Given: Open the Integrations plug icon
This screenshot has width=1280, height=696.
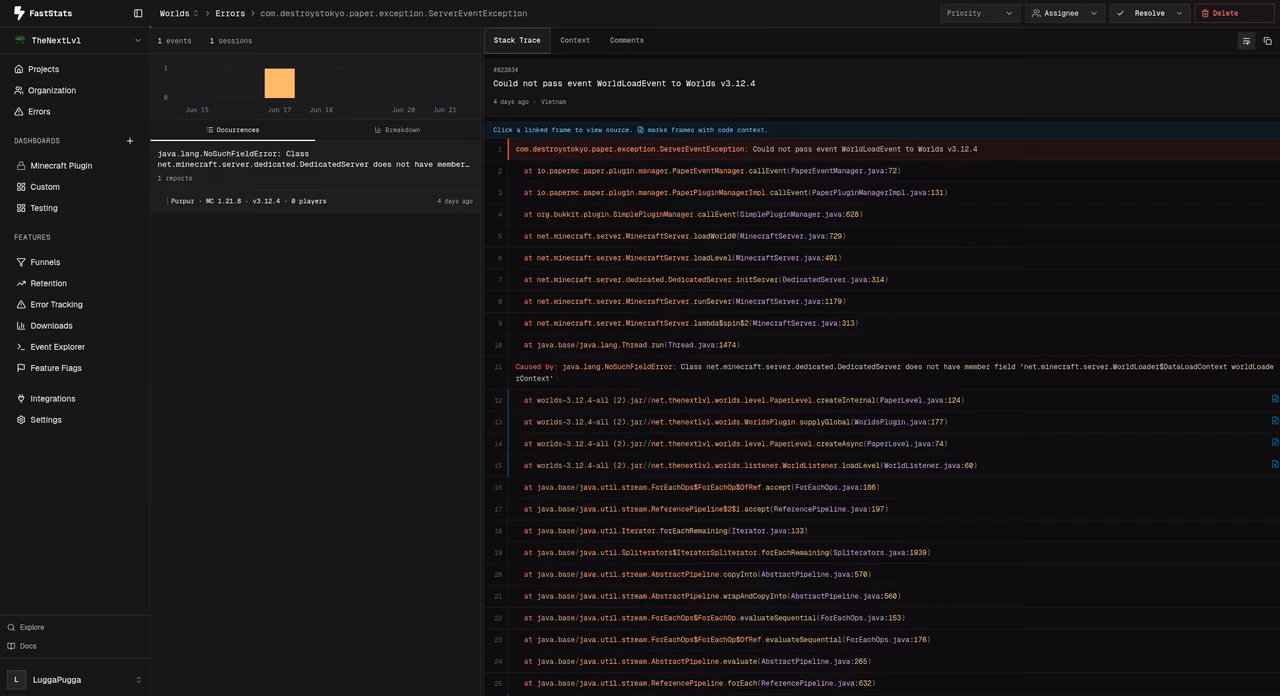Looking at the screenshot, I should click(21, 398).
